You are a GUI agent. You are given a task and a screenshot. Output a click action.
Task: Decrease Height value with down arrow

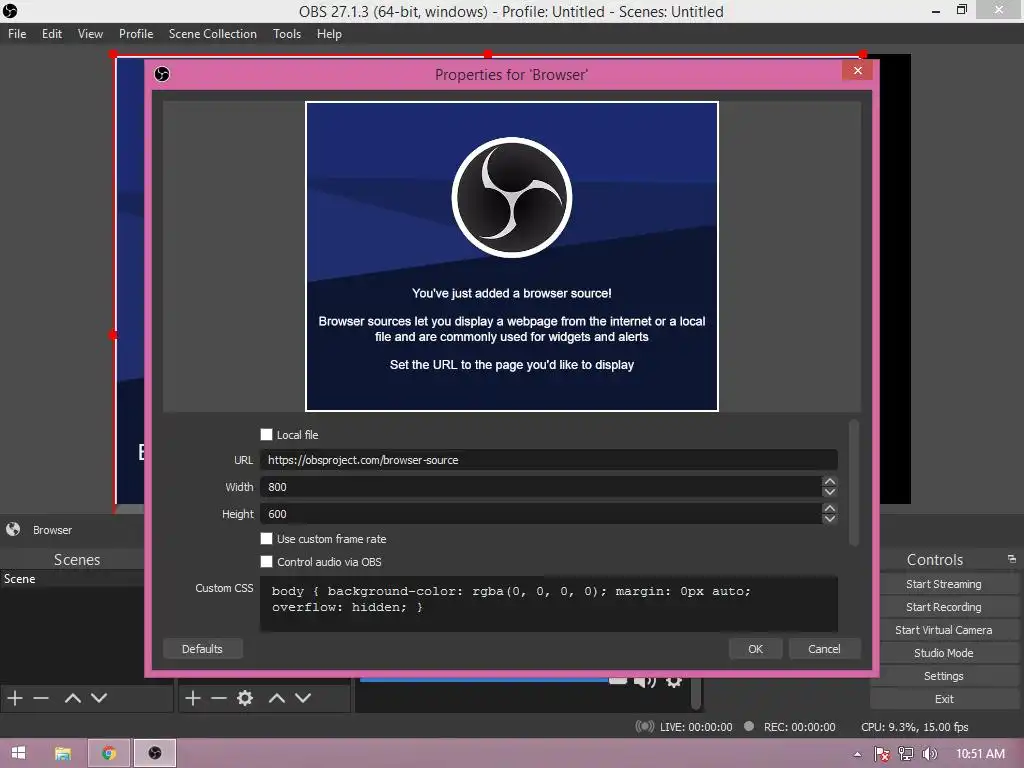(829, 519)
